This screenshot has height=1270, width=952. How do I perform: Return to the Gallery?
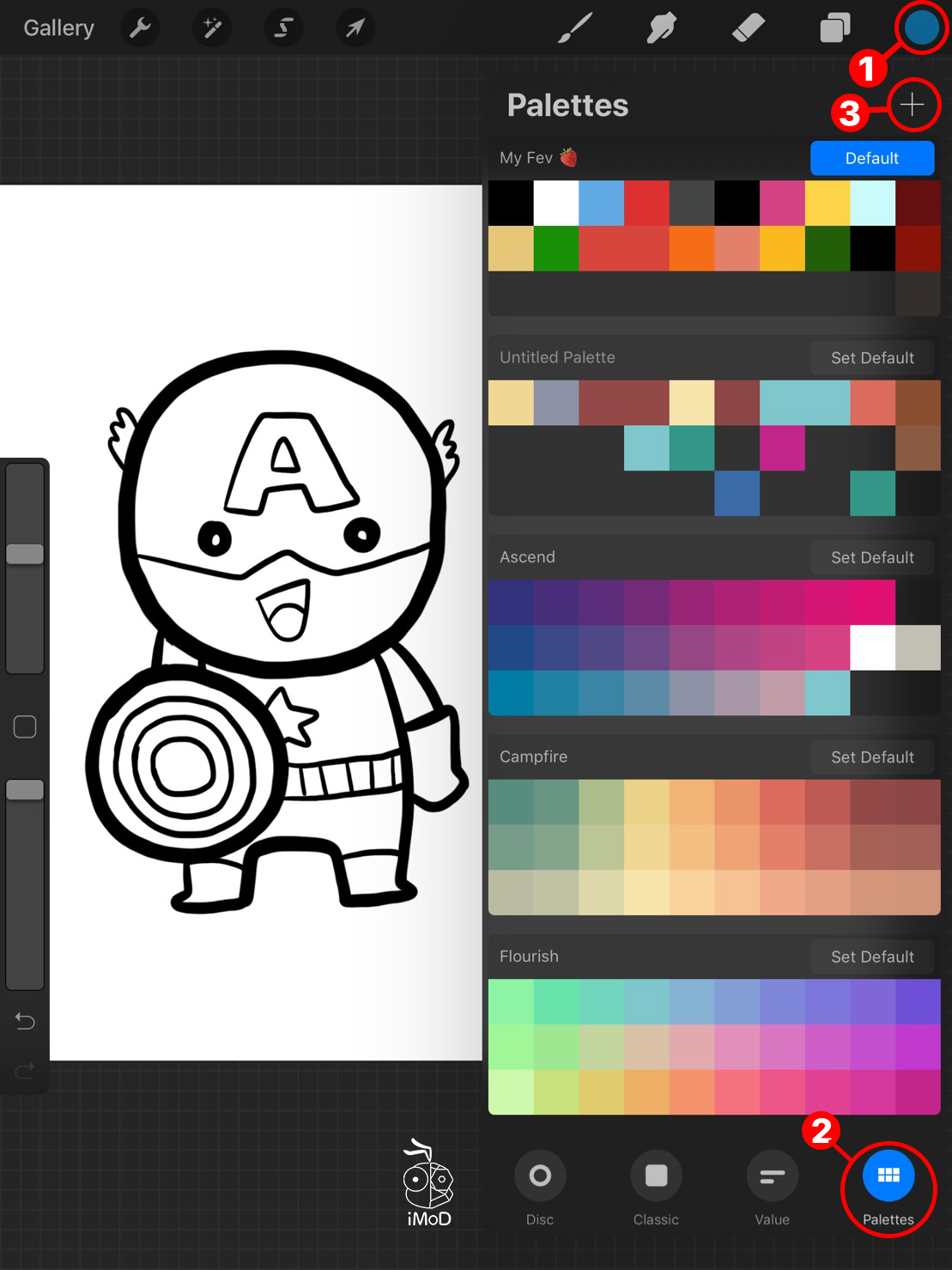[x=58, y=28]
